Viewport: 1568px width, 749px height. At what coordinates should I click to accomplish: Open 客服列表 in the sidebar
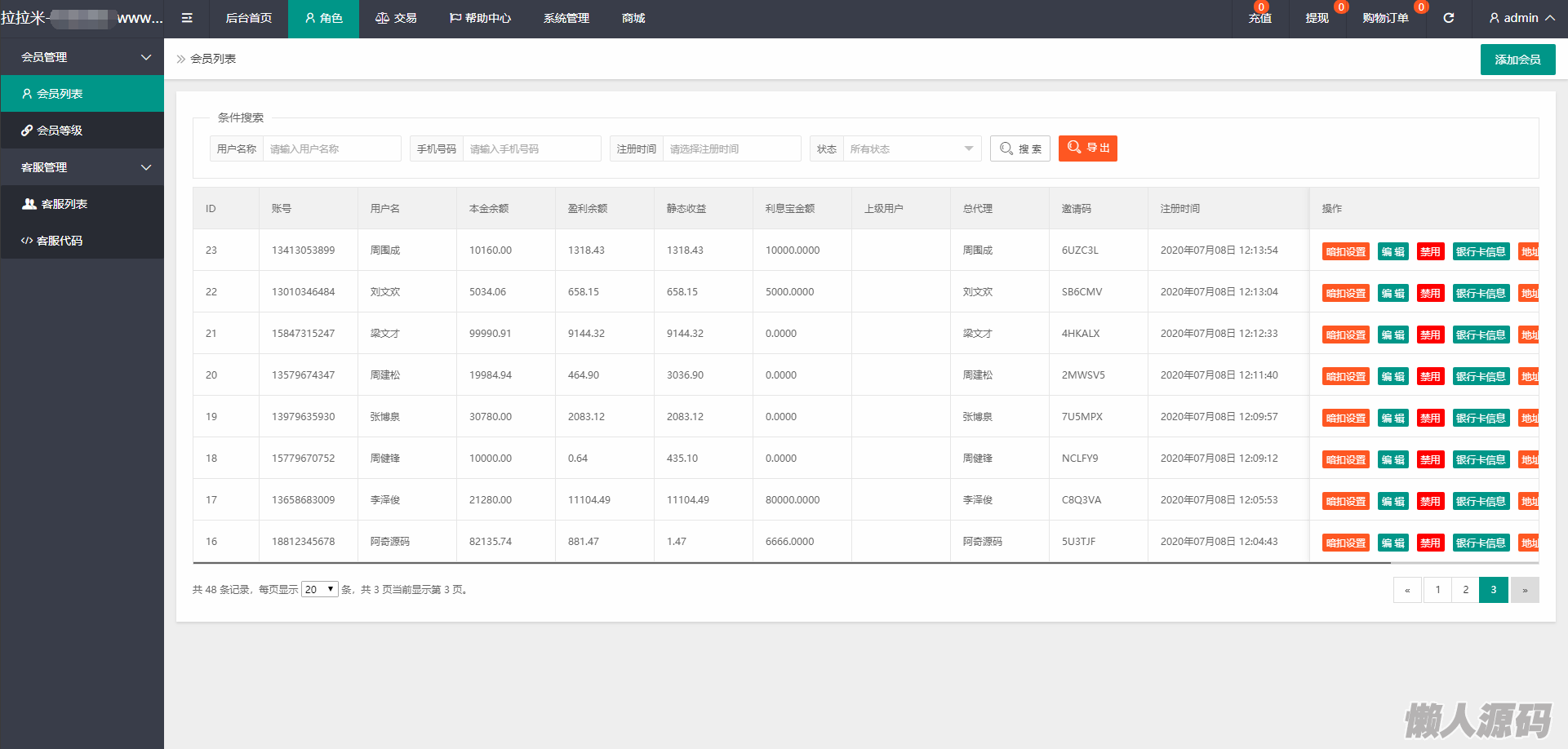64,204
